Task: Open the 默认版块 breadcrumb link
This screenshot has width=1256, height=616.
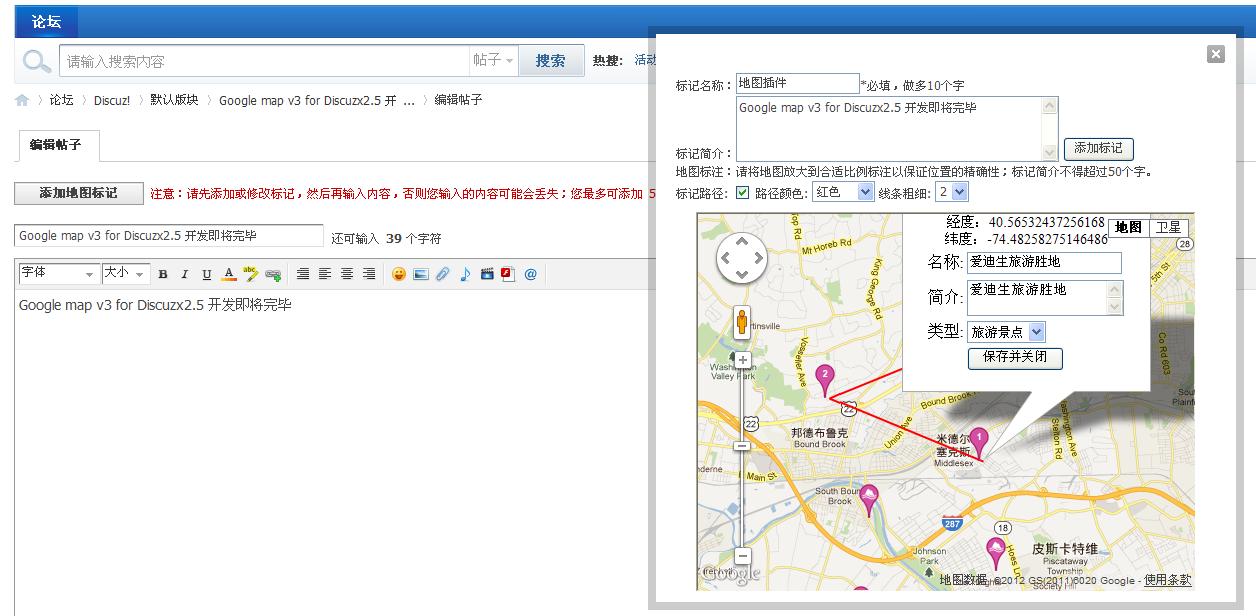Action: coord(174,100)
